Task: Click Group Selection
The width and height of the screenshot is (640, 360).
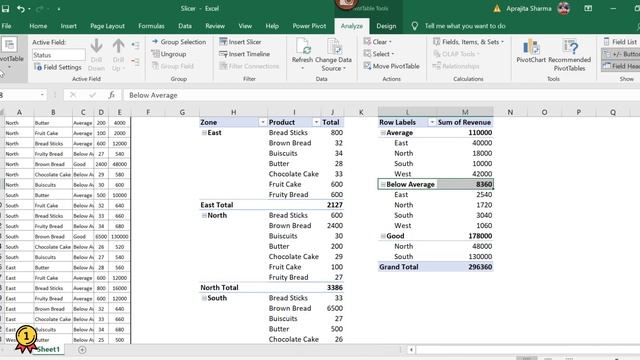Action: coord(179,42)
